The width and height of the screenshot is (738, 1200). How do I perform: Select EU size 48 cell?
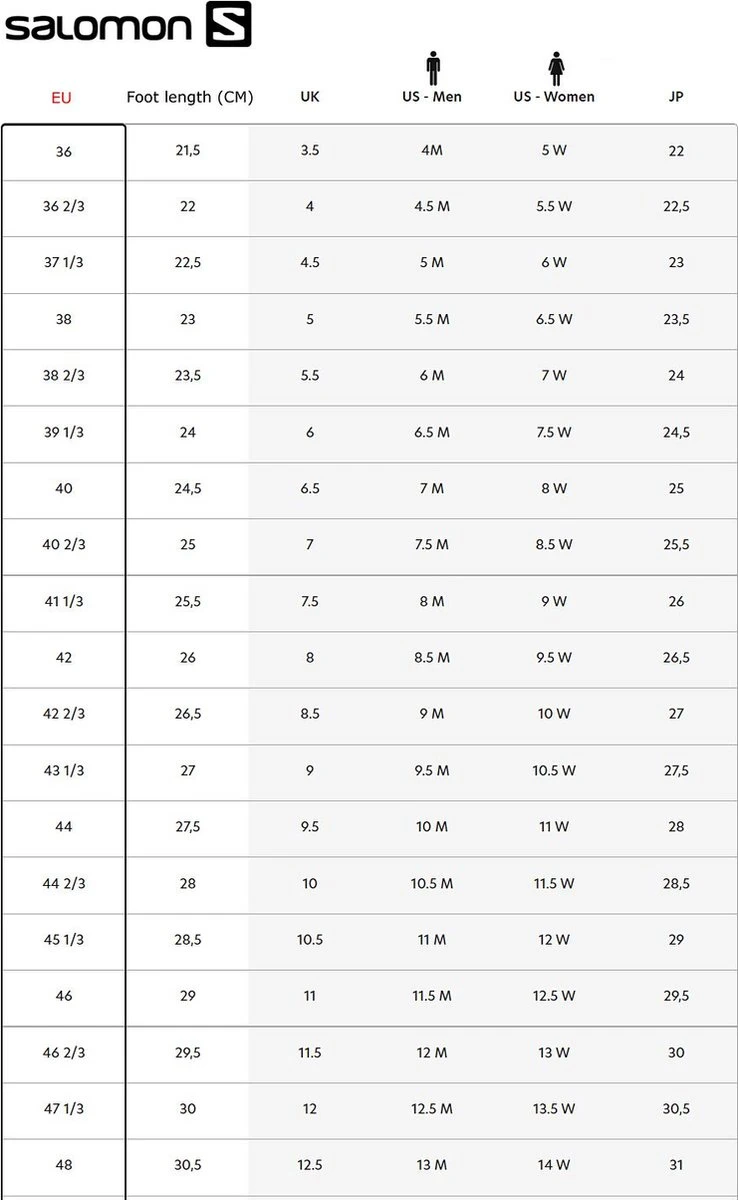click(x=64, y=1165)
